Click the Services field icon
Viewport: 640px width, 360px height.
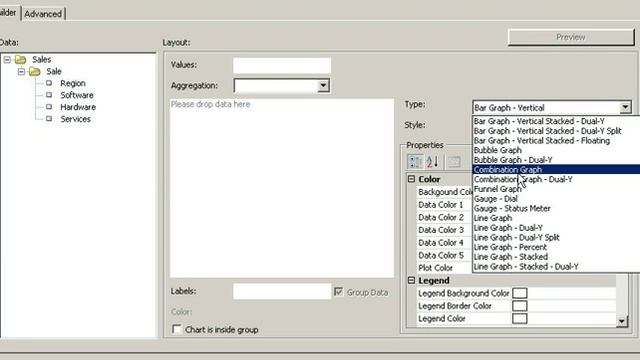(49, 118)
